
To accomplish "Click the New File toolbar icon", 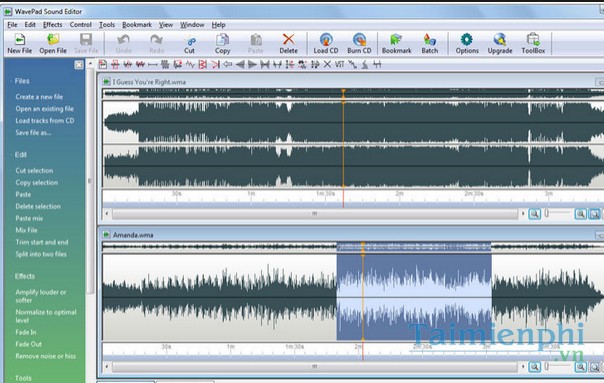I will click(x=20, y=43).
